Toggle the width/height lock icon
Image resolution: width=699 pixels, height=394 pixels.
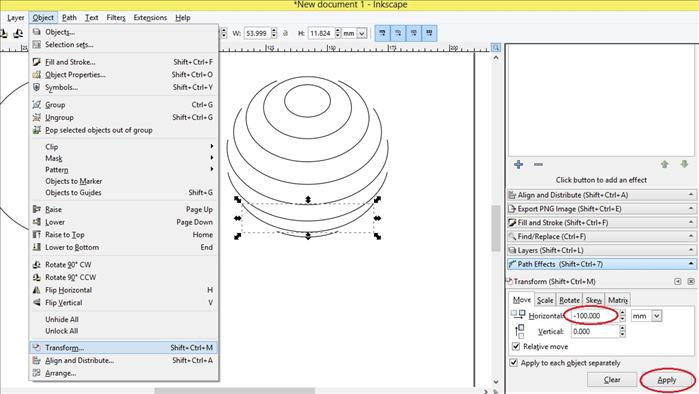point(286,33)
